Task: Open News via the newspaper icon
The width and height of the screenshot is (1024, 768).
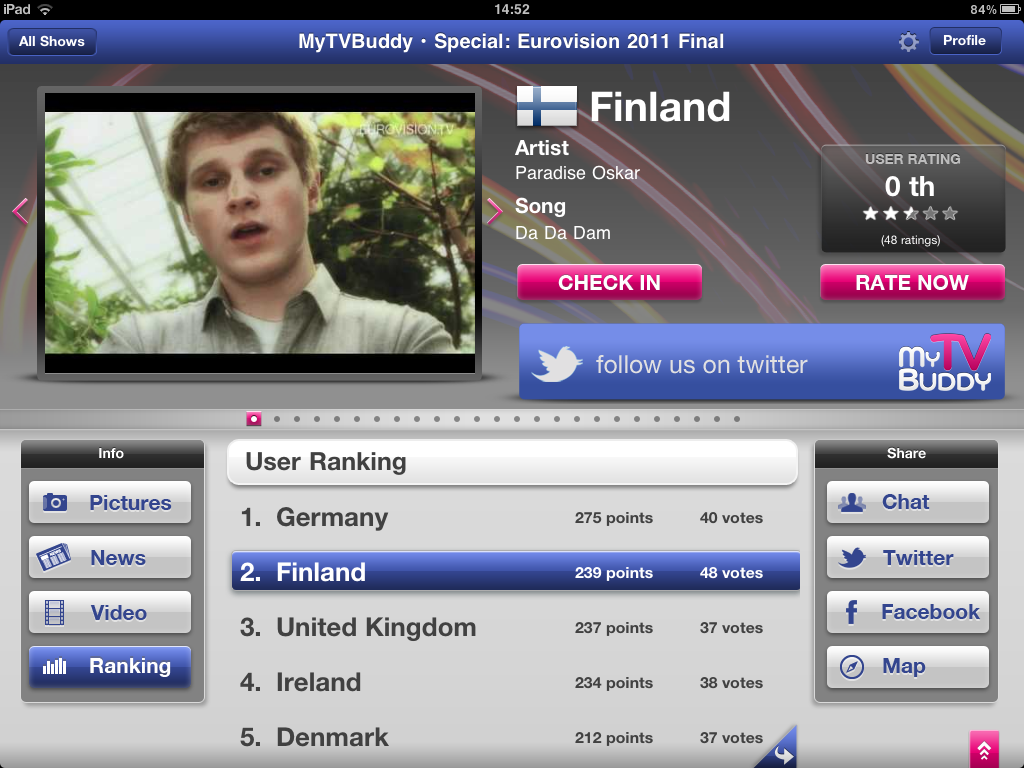Action: [54, 557]
